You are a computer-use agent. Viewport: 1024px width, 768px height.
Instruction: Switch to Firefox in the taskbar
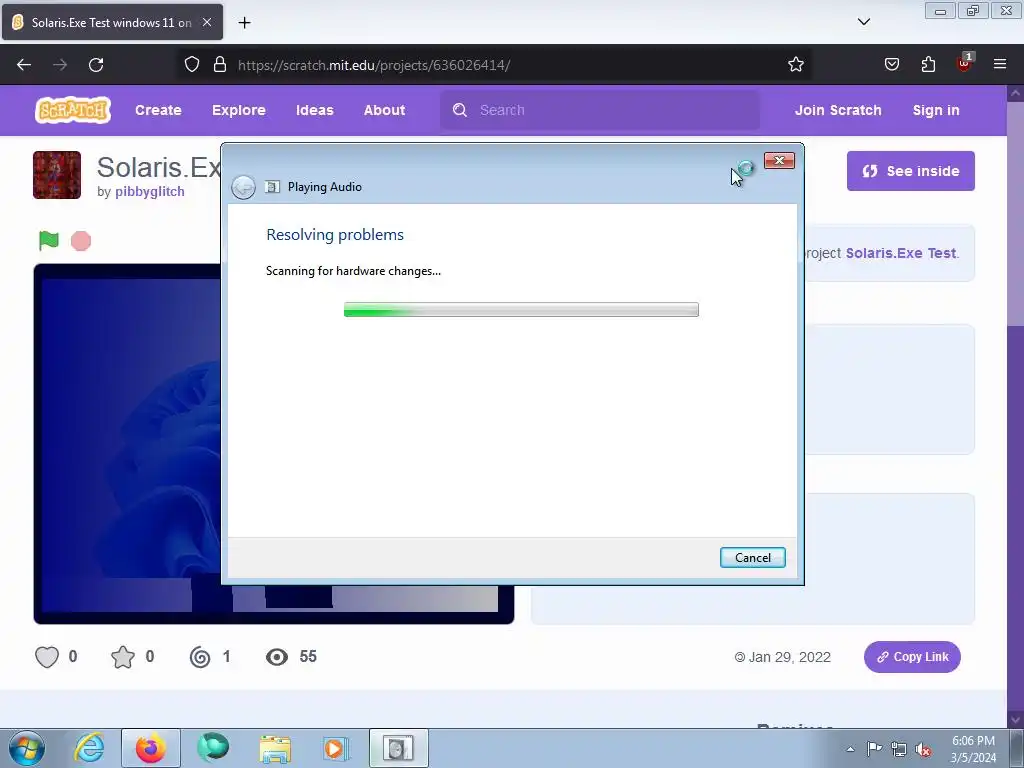click(151, 748)
